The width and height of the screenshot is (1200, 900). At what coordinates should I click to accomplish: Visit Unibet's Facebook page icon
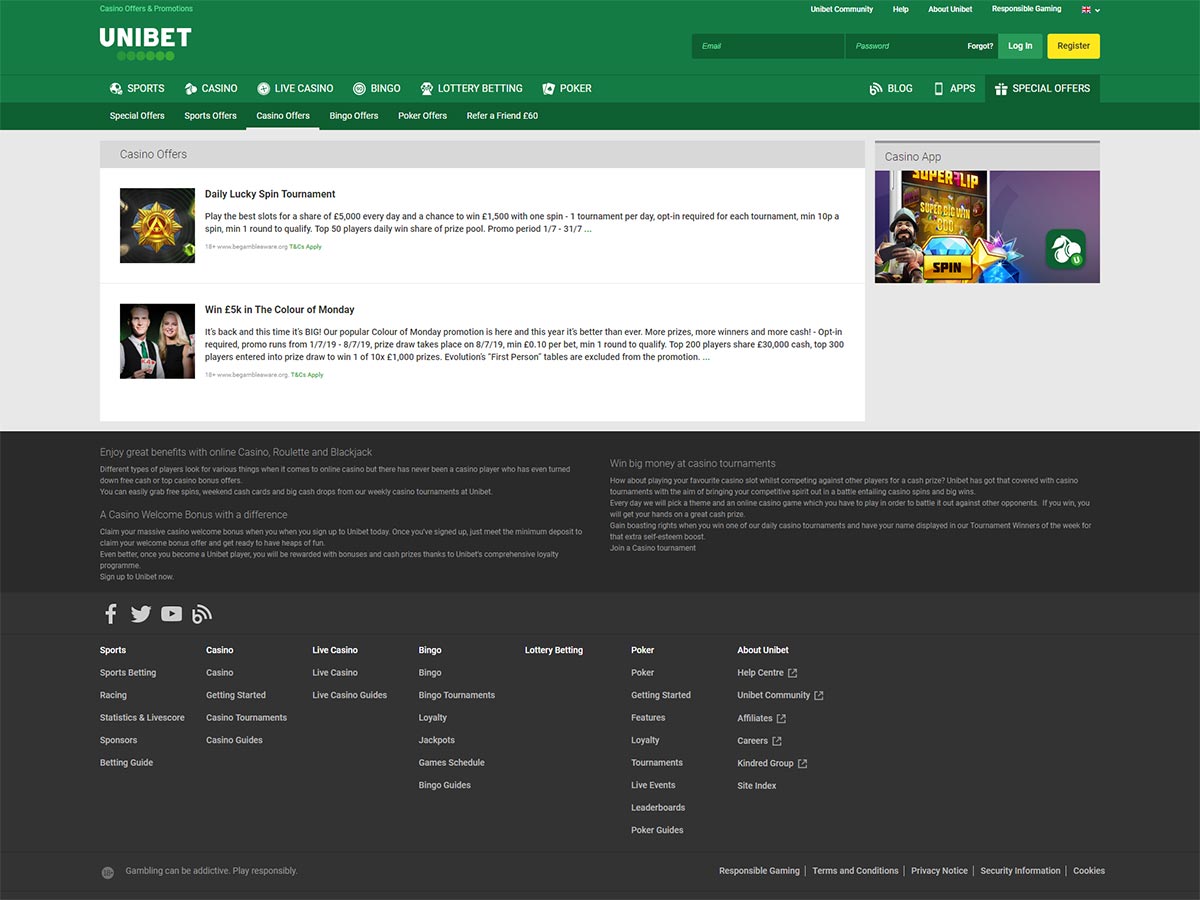[111, 614]
